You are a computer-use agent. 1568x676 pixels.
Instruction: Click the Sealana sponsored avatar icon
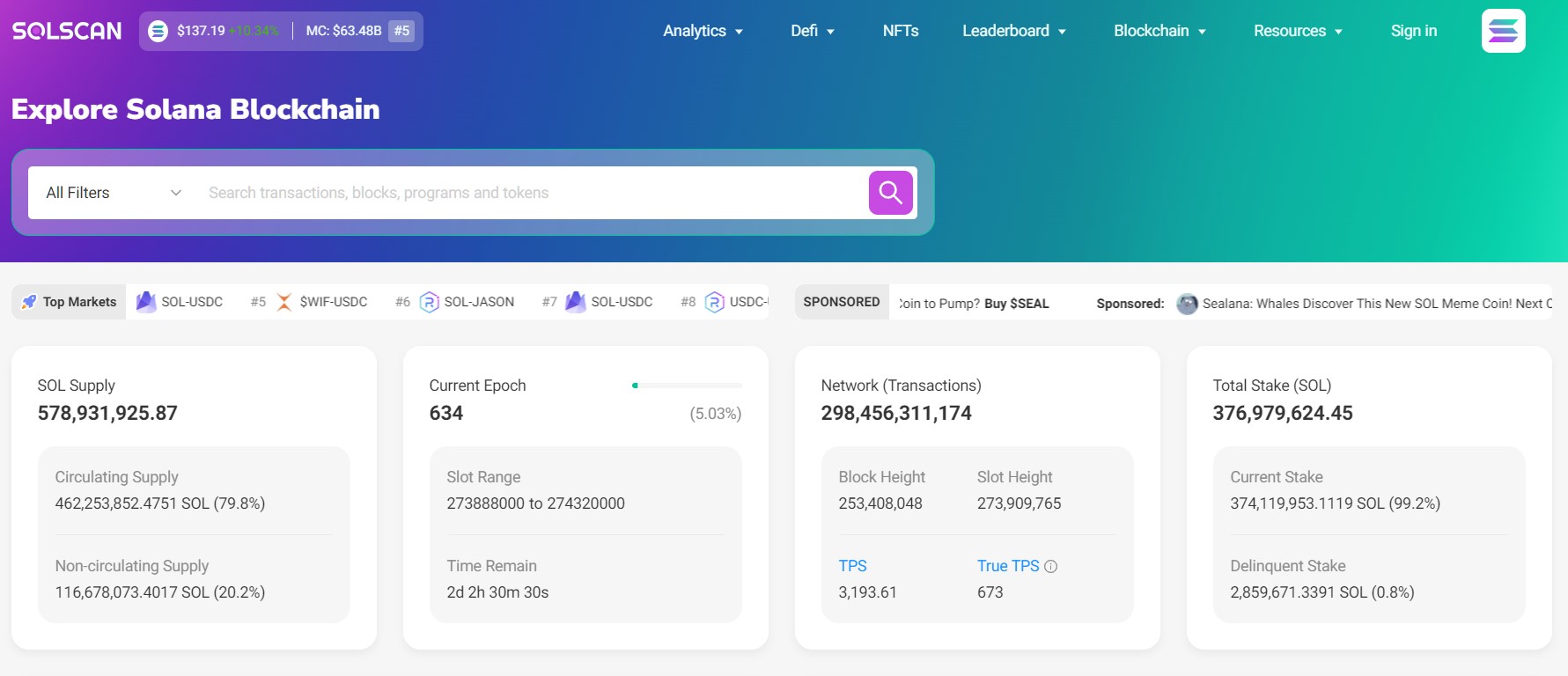pos(1187,304)
